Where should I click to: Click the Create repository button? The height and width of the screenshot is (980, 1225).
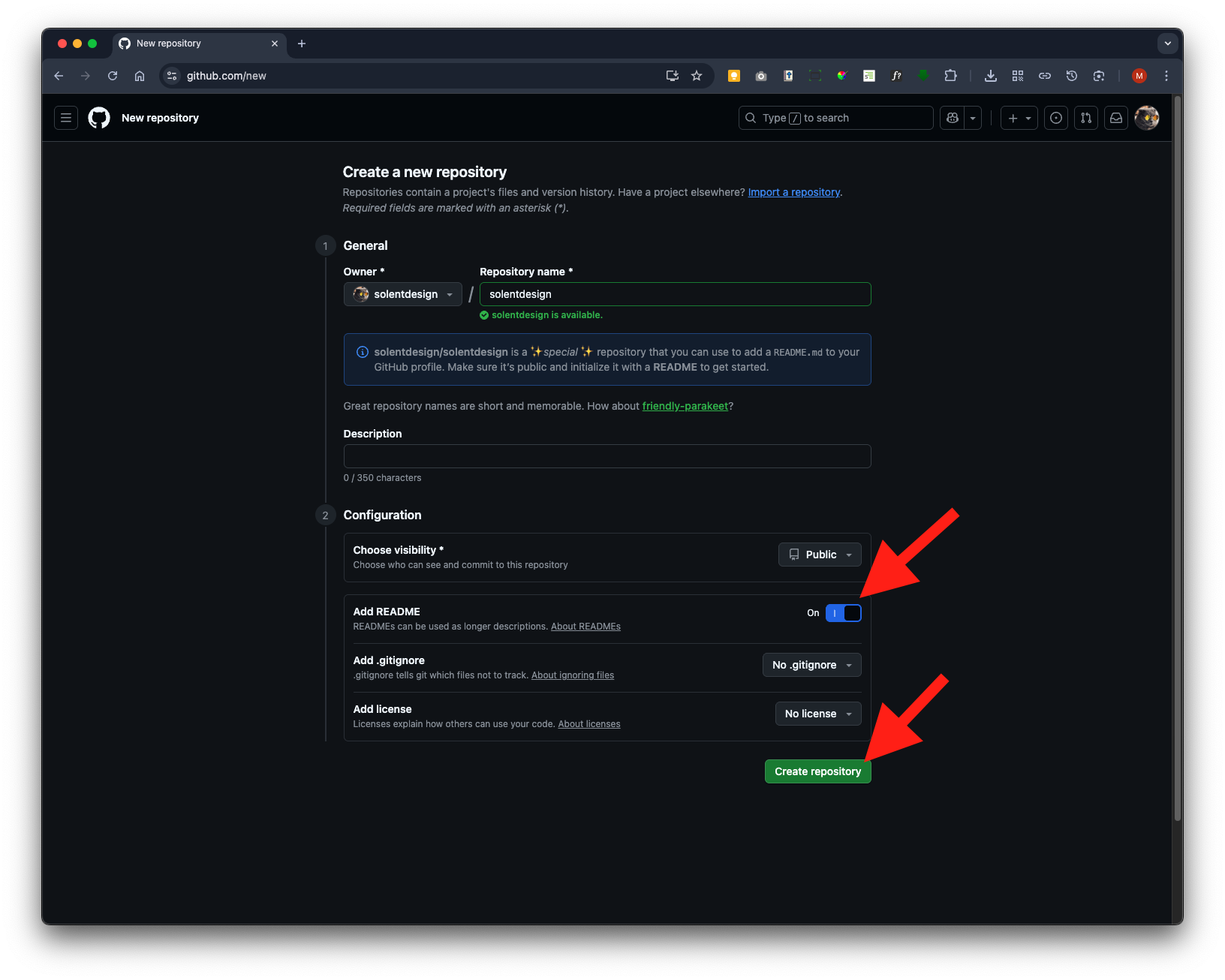817,771
